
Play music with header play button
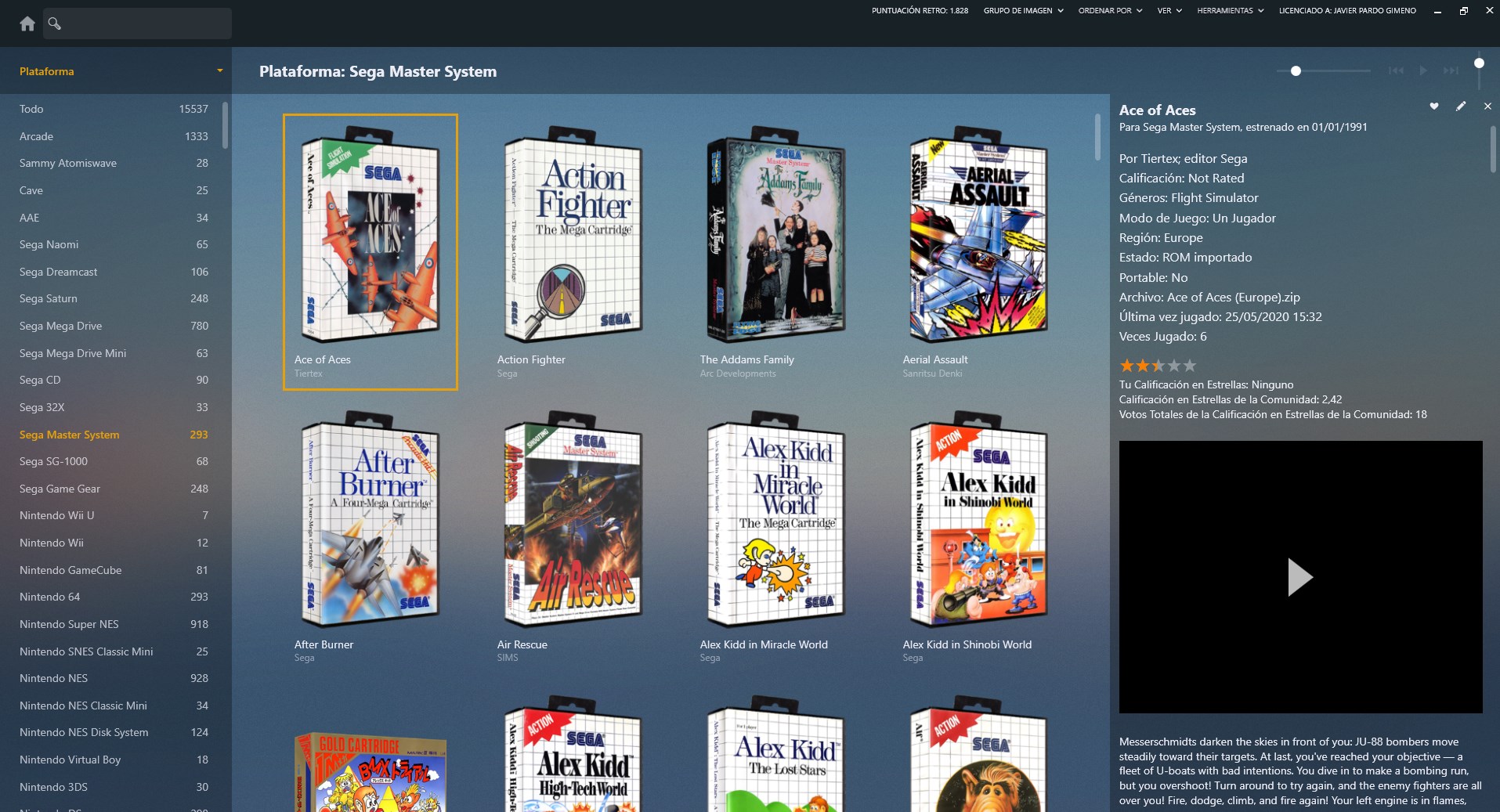click(1423, 70)
